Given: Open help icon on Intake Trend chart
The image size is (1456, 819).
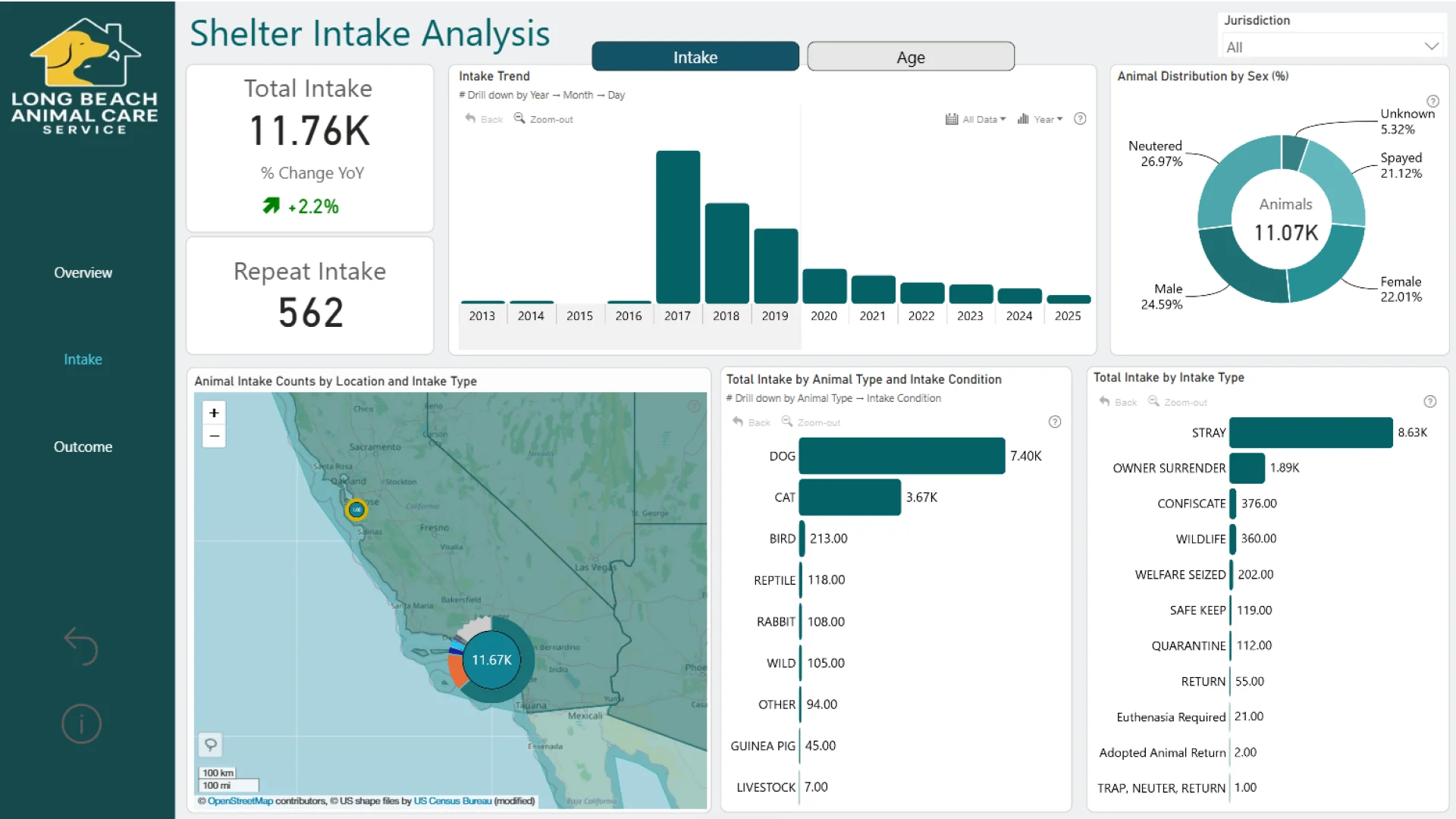Looking at the screenshot, I should [1080, 118].
